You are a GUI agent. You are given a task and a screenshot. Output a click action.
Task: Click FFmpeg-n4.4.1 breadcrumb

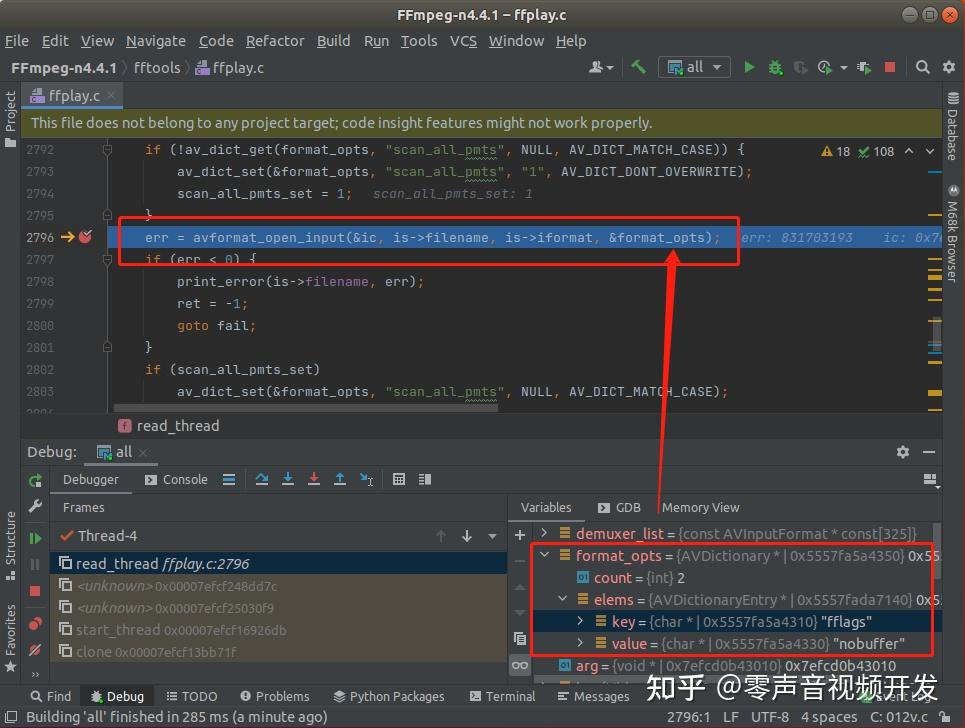(63, 68)
